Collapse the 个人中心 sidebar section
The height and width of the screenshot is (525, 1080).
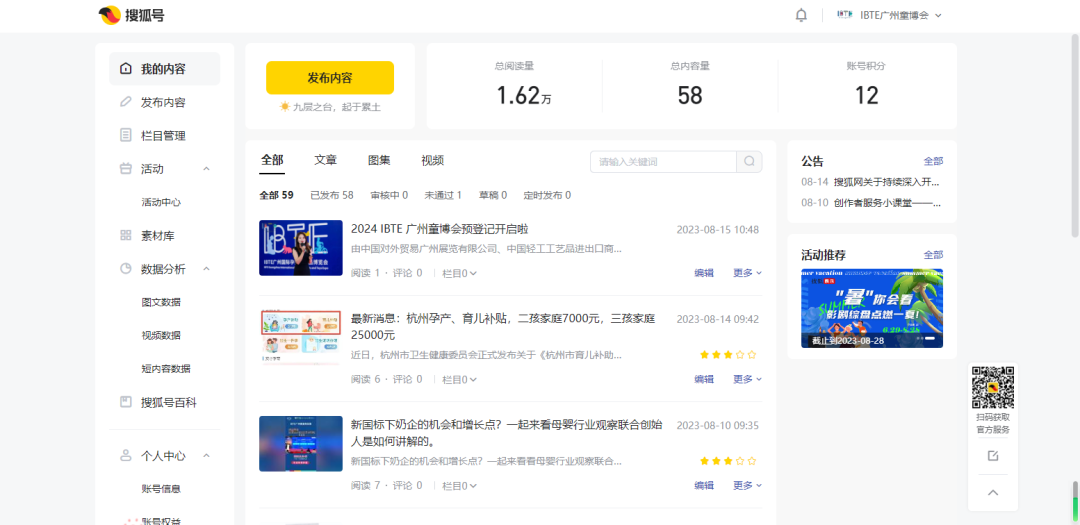click(207, 455)
